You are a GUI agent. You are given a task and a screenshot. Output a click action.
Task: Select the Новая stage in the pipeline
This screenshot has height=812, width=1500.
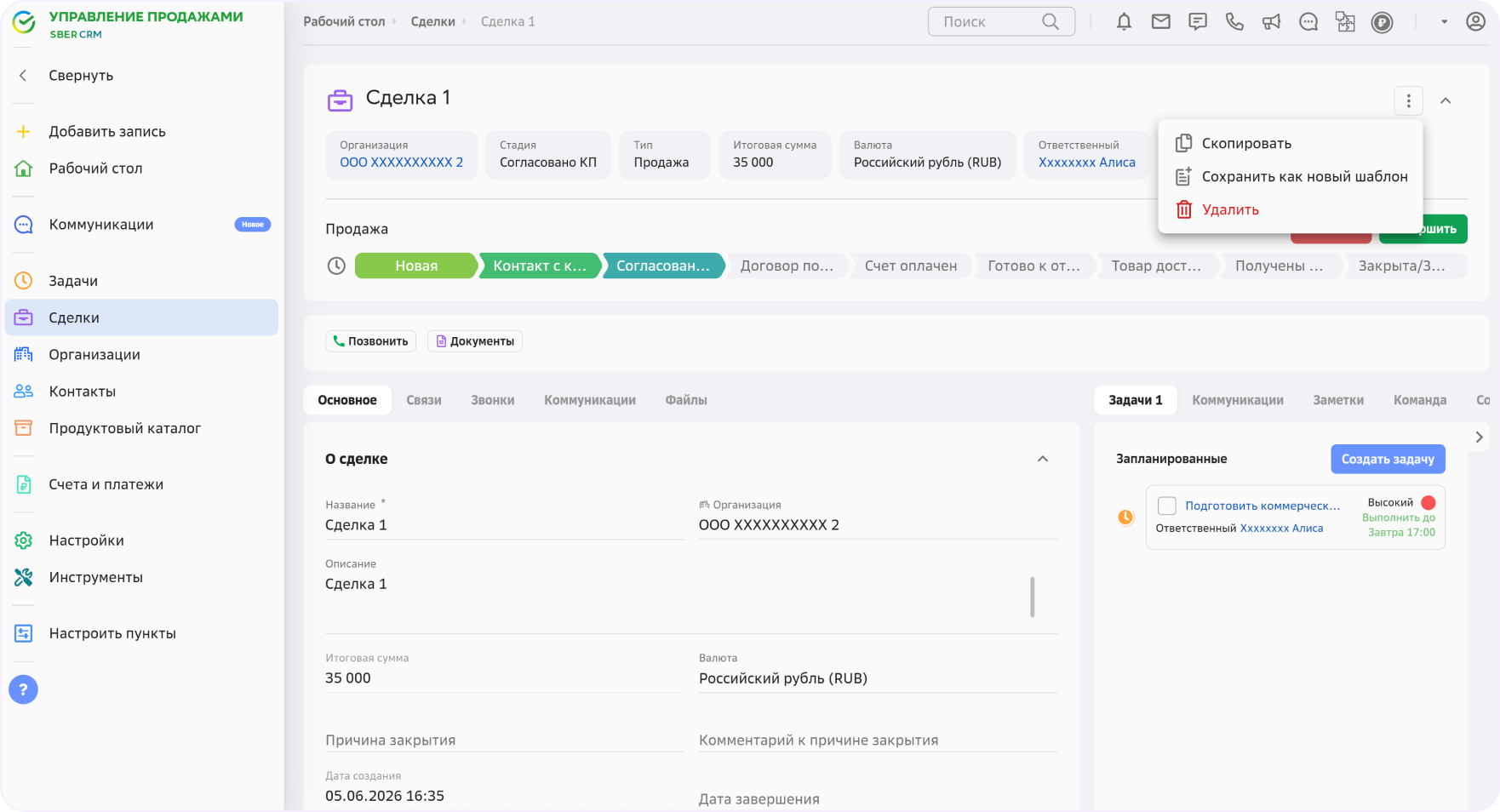pos(416,266)
